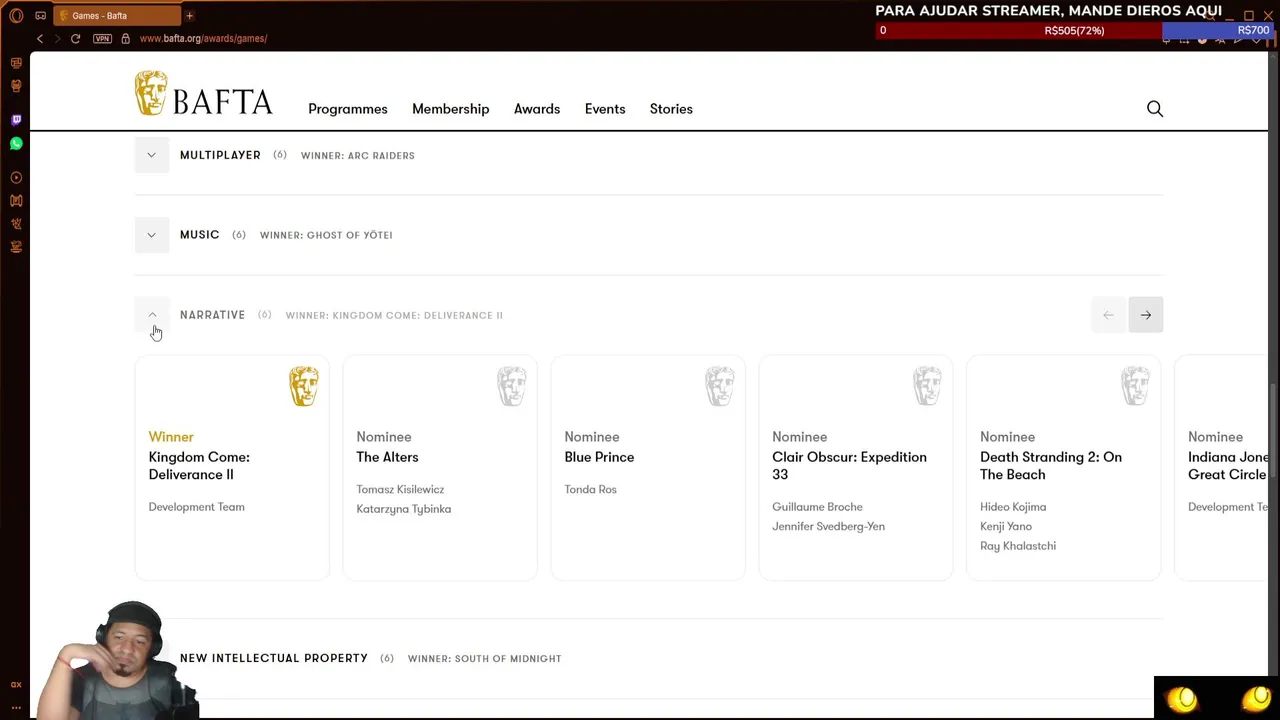Screen dimensions: 1280x720
Task: Collapse the Narrative category chevron
Action: pos(152,315)
